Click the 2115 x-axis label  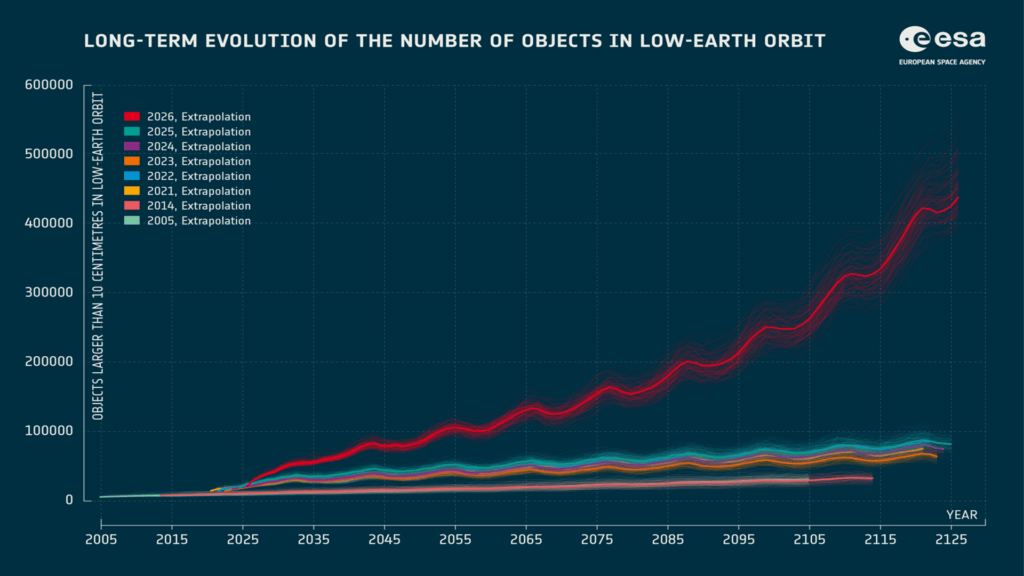tap(880, 540)
